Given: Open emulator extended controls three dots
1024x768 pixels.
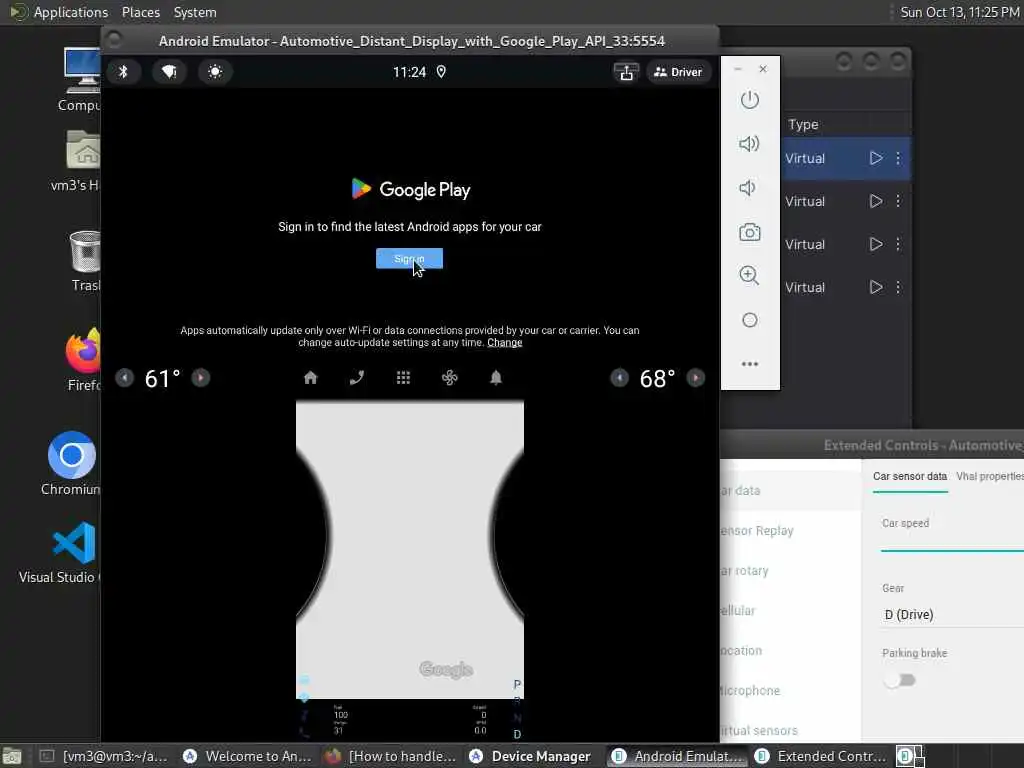Looking at the screenshot, I should pos(750,364).
